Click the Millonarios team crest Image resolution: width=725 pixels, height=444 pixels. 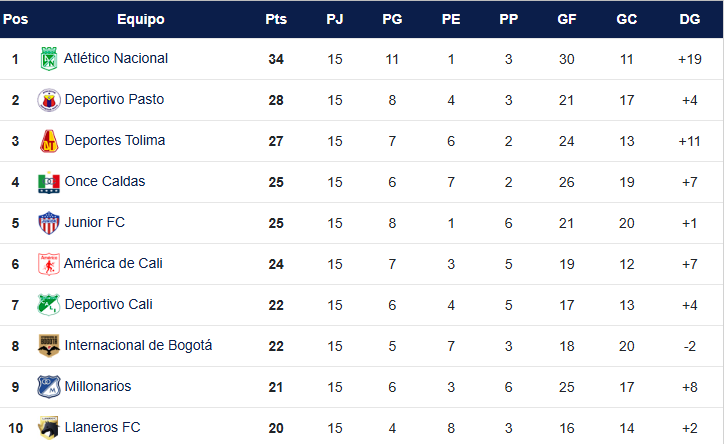(x=48, y=387)
